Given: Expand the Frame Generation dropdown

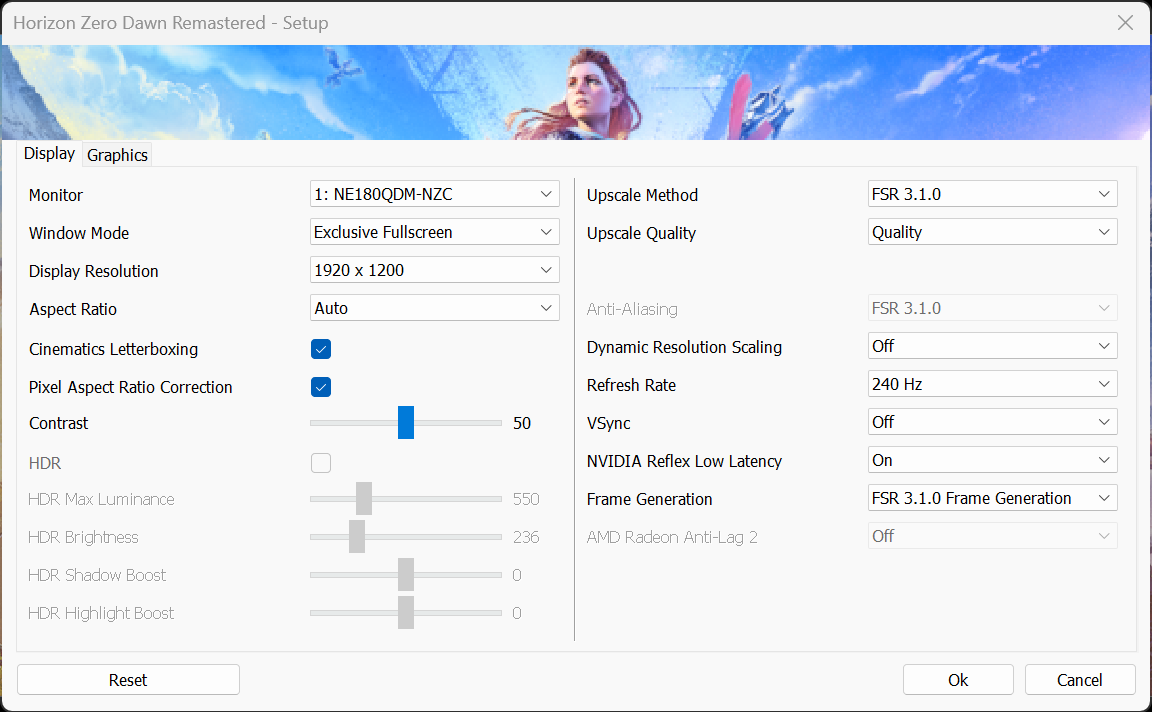Looking at the screenshot, I should [993, 498].
